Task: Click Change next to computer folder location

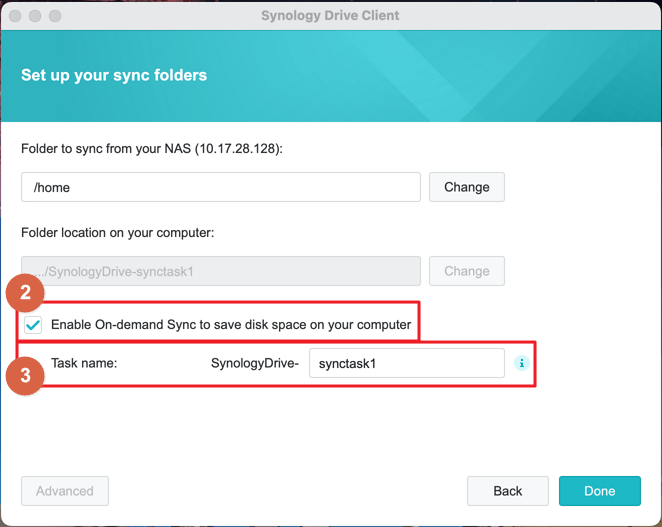Action: pyautogui.click(x=466, y=271)
